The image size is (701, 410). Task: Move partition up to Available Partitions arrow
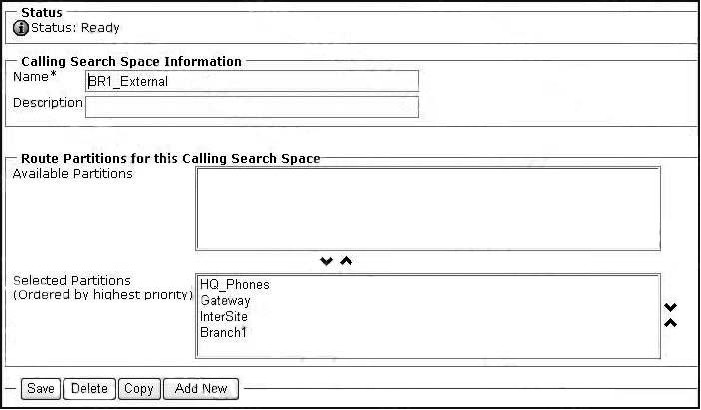346,261
